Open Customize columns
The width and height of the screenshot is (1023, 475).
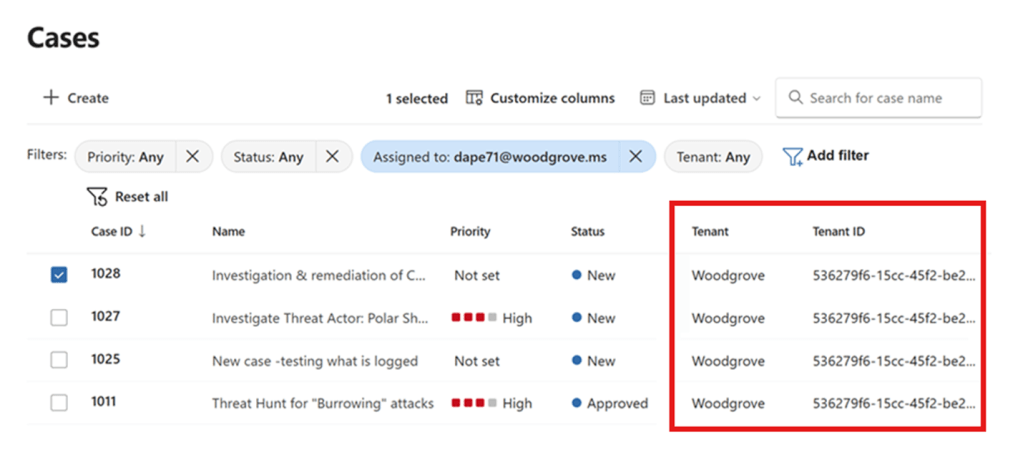540,98
